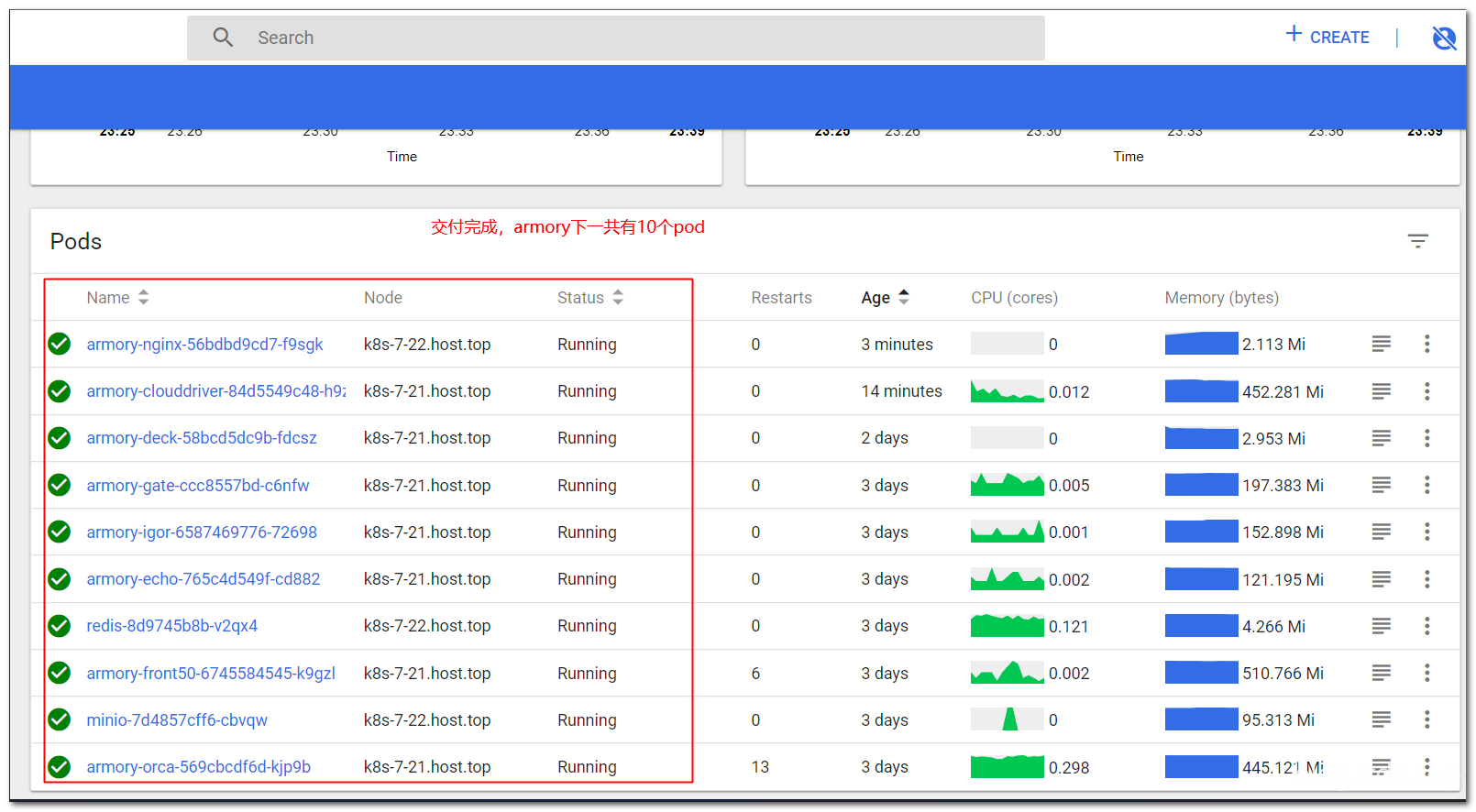Viewport: 1476px width, 812px height.
Task: Click the Node column header
Action: pos(383,298)
